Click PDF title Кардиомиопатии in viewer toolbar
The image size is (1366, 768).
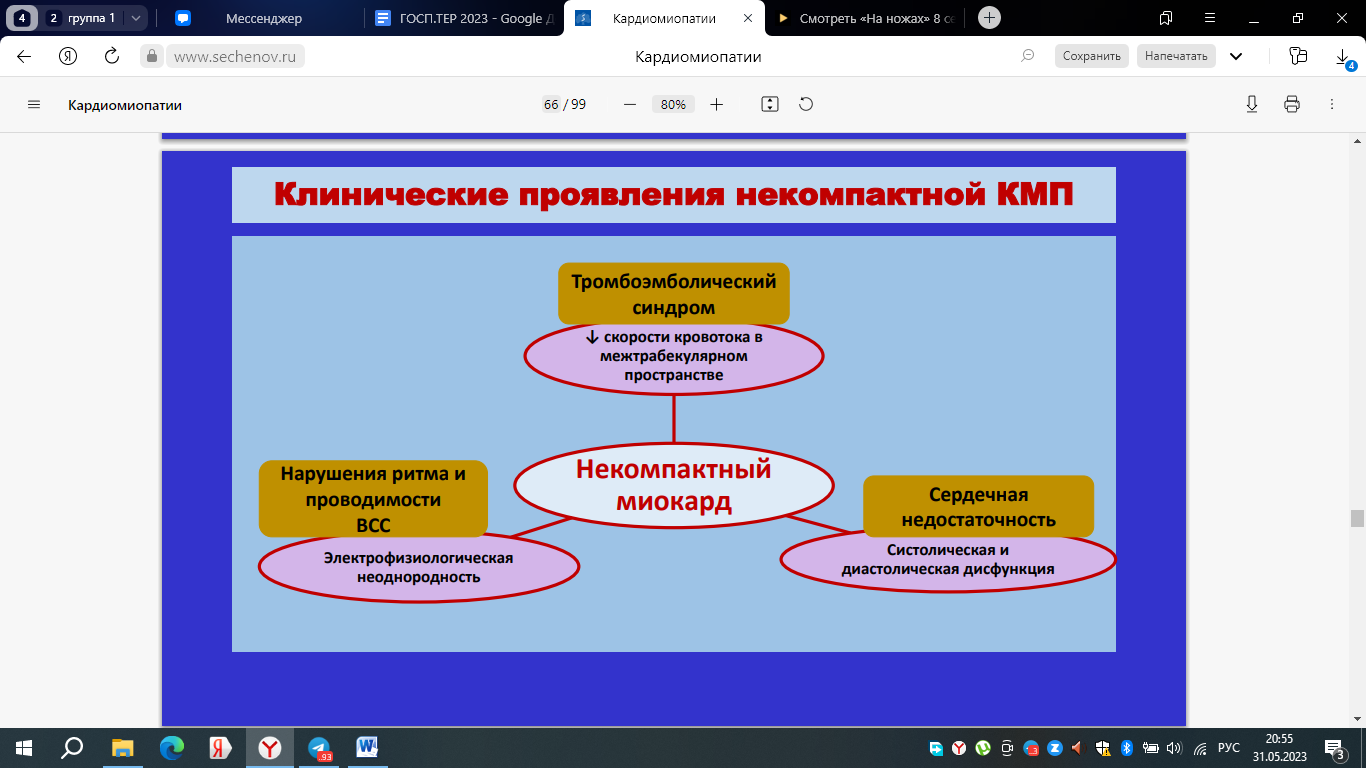[x=125, y=105]
